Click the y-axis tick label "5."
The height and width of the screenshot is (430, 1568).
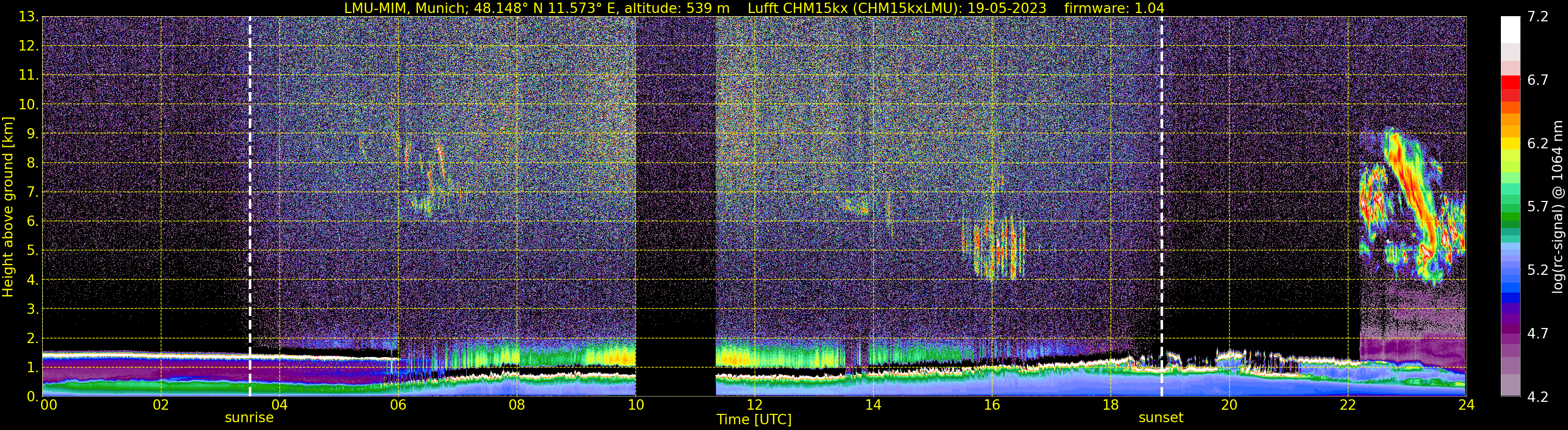[x=33, y=250]
